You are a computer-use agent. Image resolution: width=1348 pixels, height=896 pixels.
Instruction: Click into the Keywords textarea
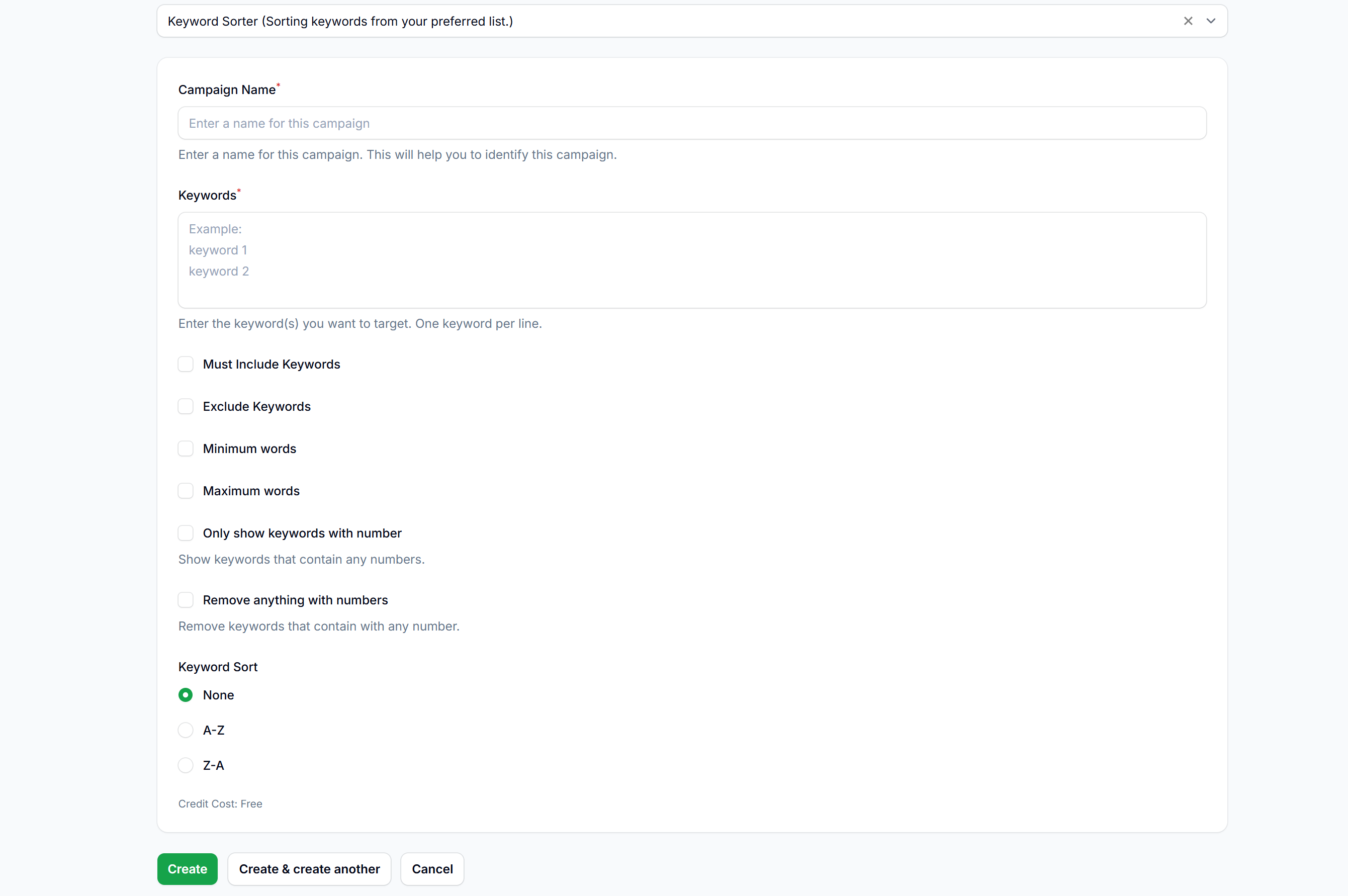[x=692, y=260]
